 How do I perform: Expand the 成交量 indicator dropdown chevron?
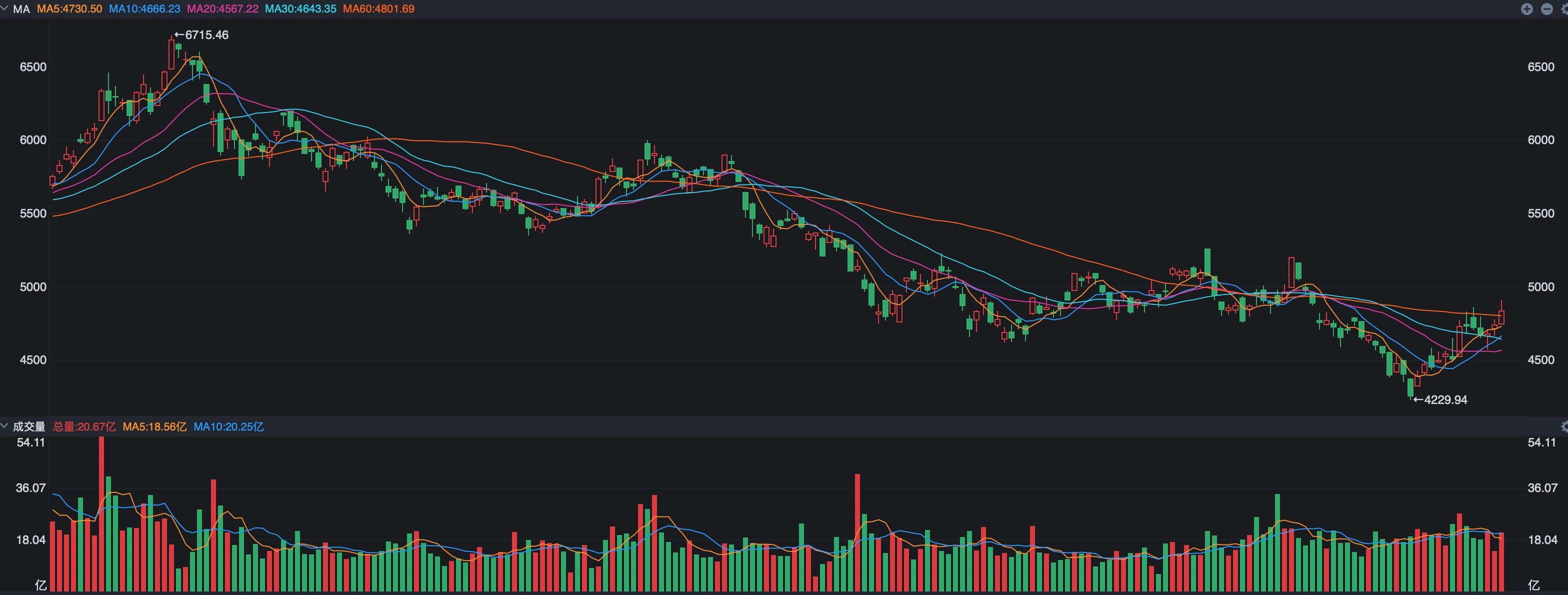(x=4, y=426)
